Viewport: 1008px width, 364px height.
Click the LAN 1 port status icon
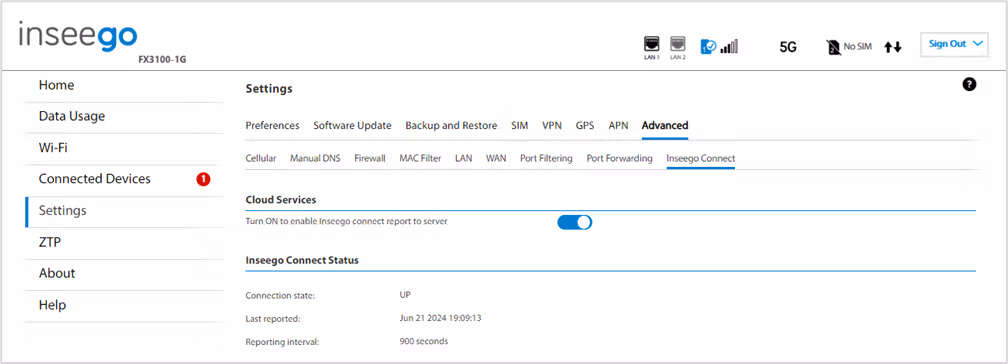(651, 44)
